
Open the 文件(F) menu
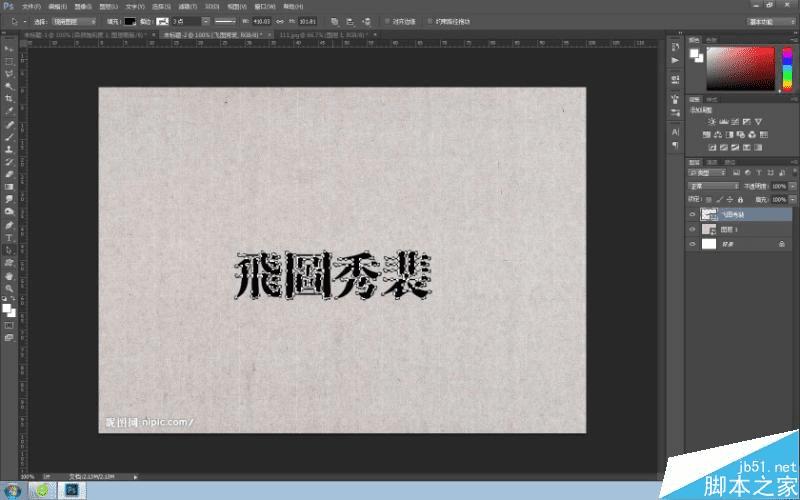(x=31, y=7)
